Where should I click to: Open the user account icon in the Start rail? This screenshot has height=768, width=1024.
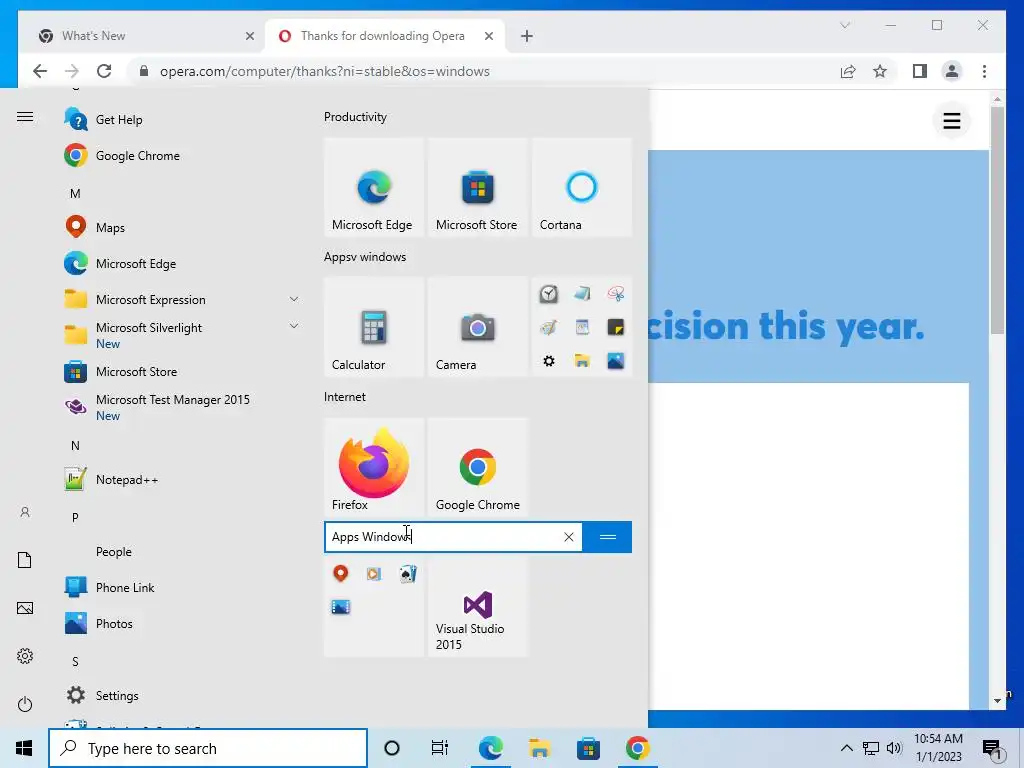[x=25, y=512]
